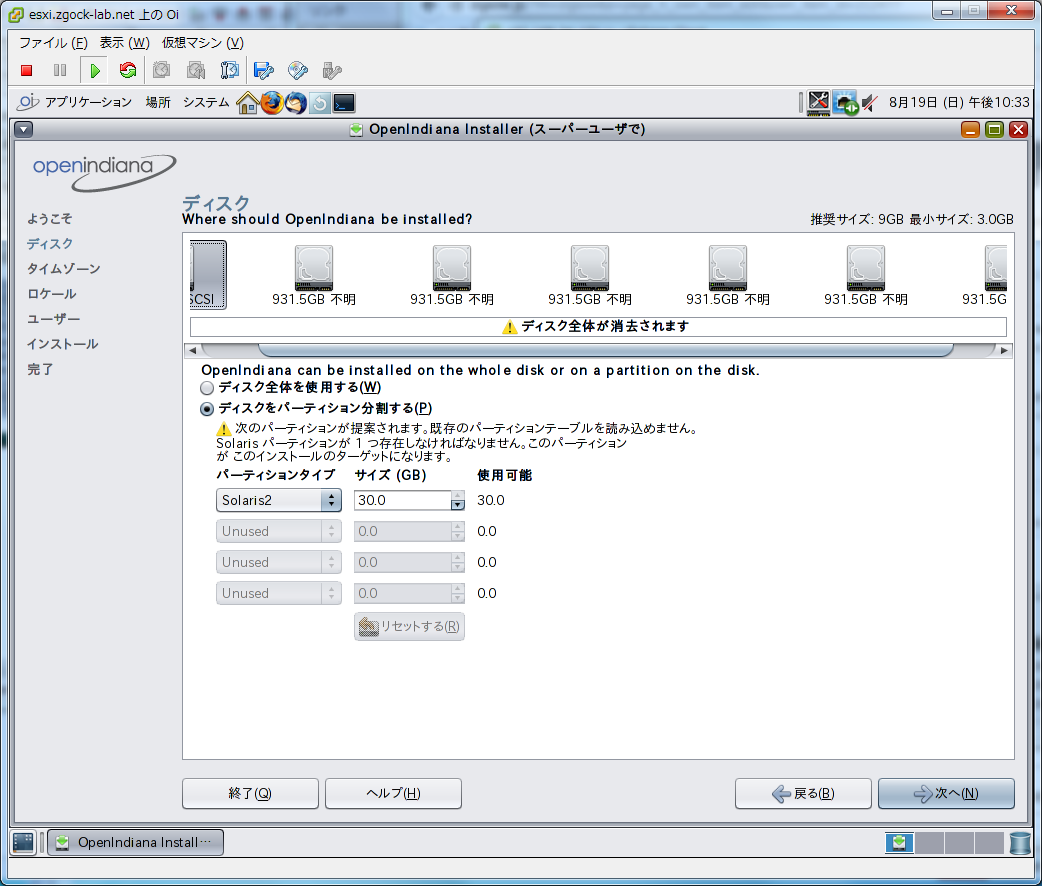
Task: Open the 仮想マシン(V) menu
Action: tap(203, 43)
